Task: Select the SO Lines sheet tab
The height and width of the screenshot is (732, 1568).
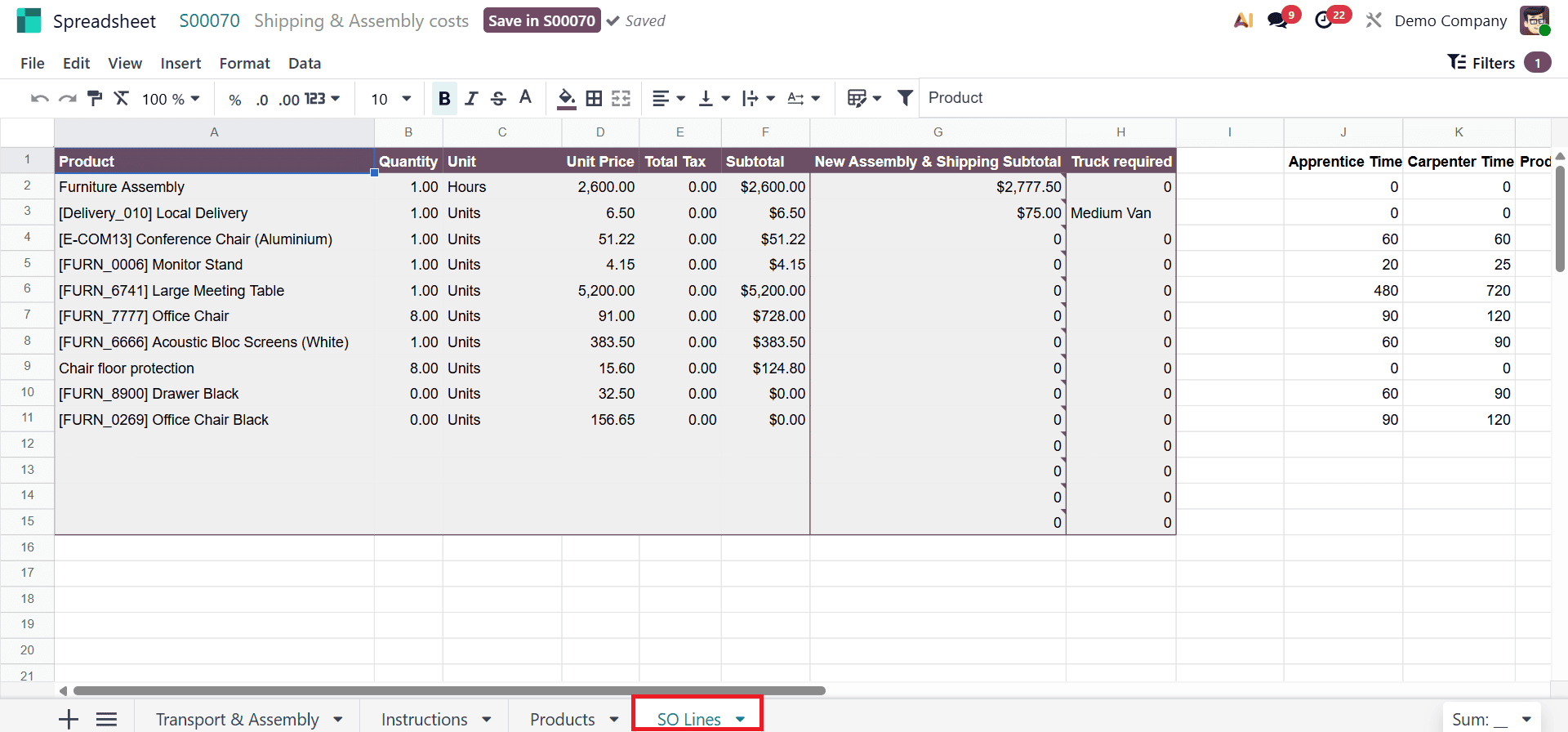Action: pos(689,719)
